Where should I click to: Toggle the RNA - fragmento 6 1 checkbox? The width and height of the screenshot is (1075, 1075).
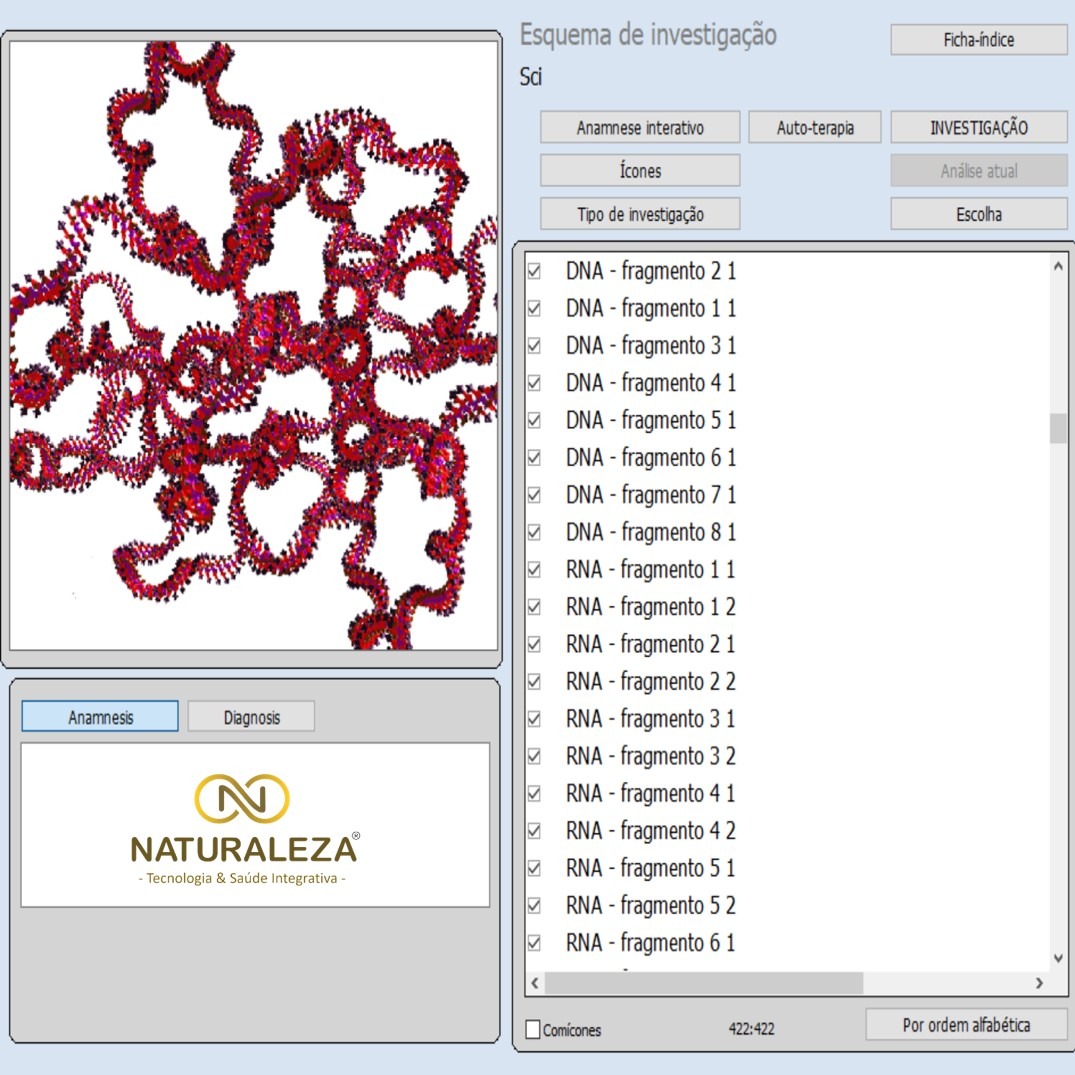[534, 943]
